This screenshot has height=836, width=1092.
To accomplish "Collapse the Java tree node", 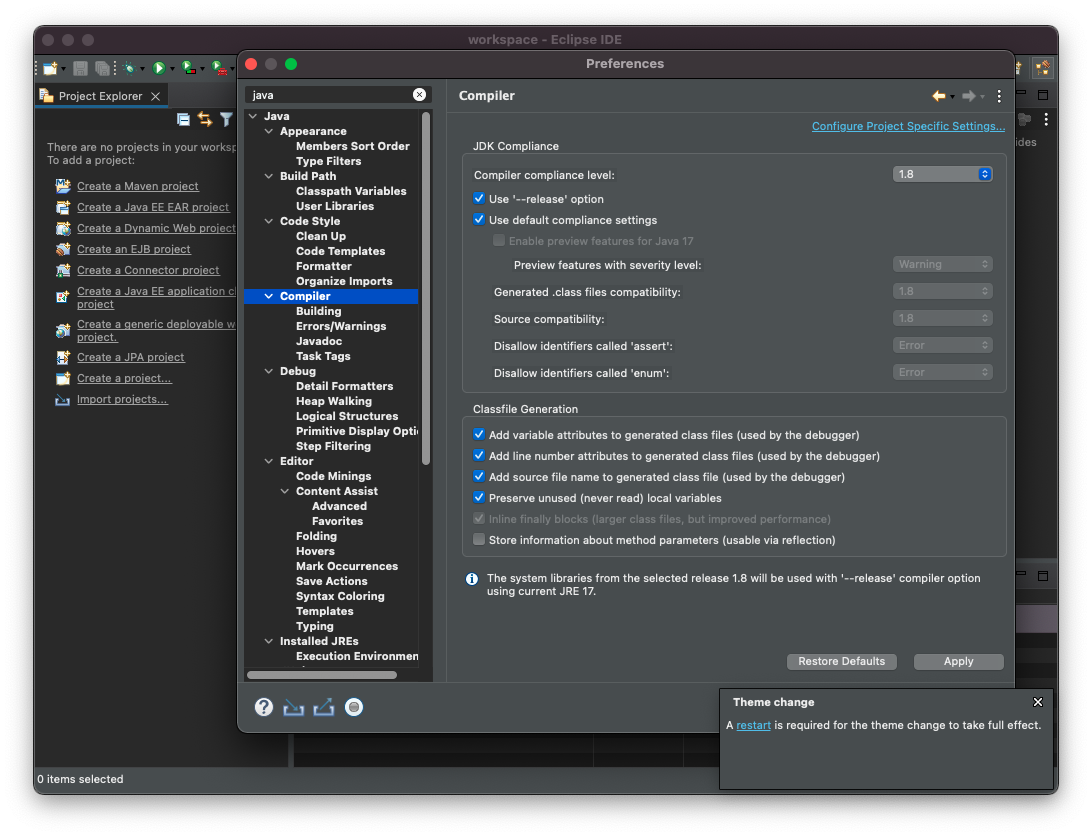I will (253, 116).
